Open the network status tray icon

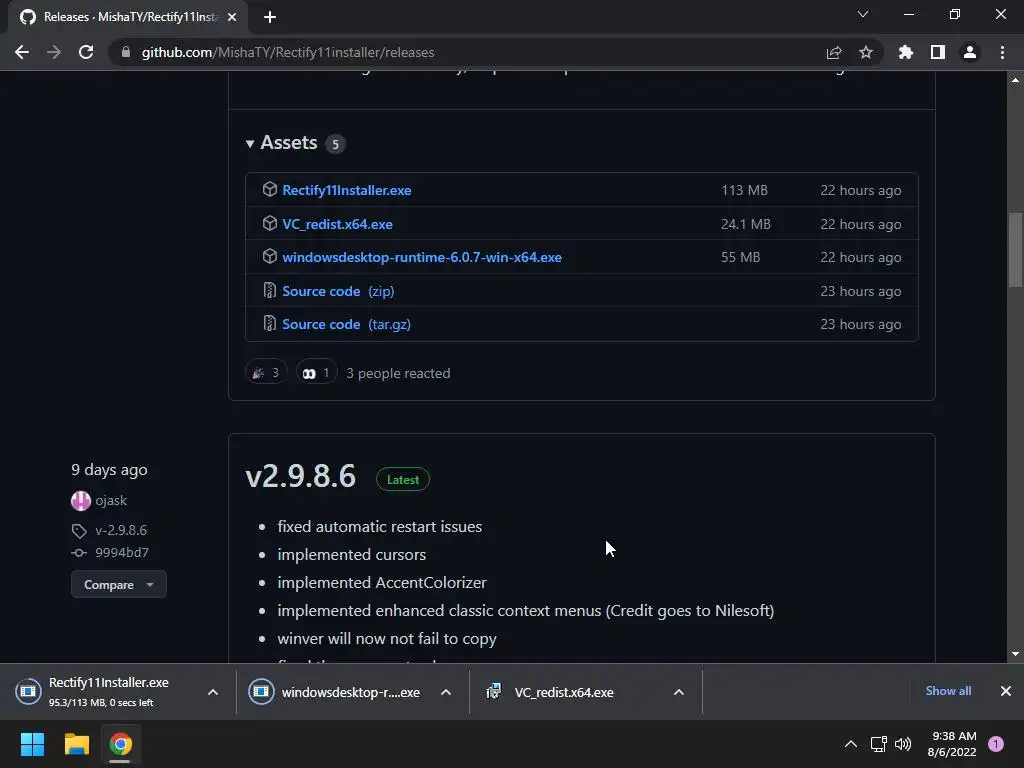(x=878, y=743)
